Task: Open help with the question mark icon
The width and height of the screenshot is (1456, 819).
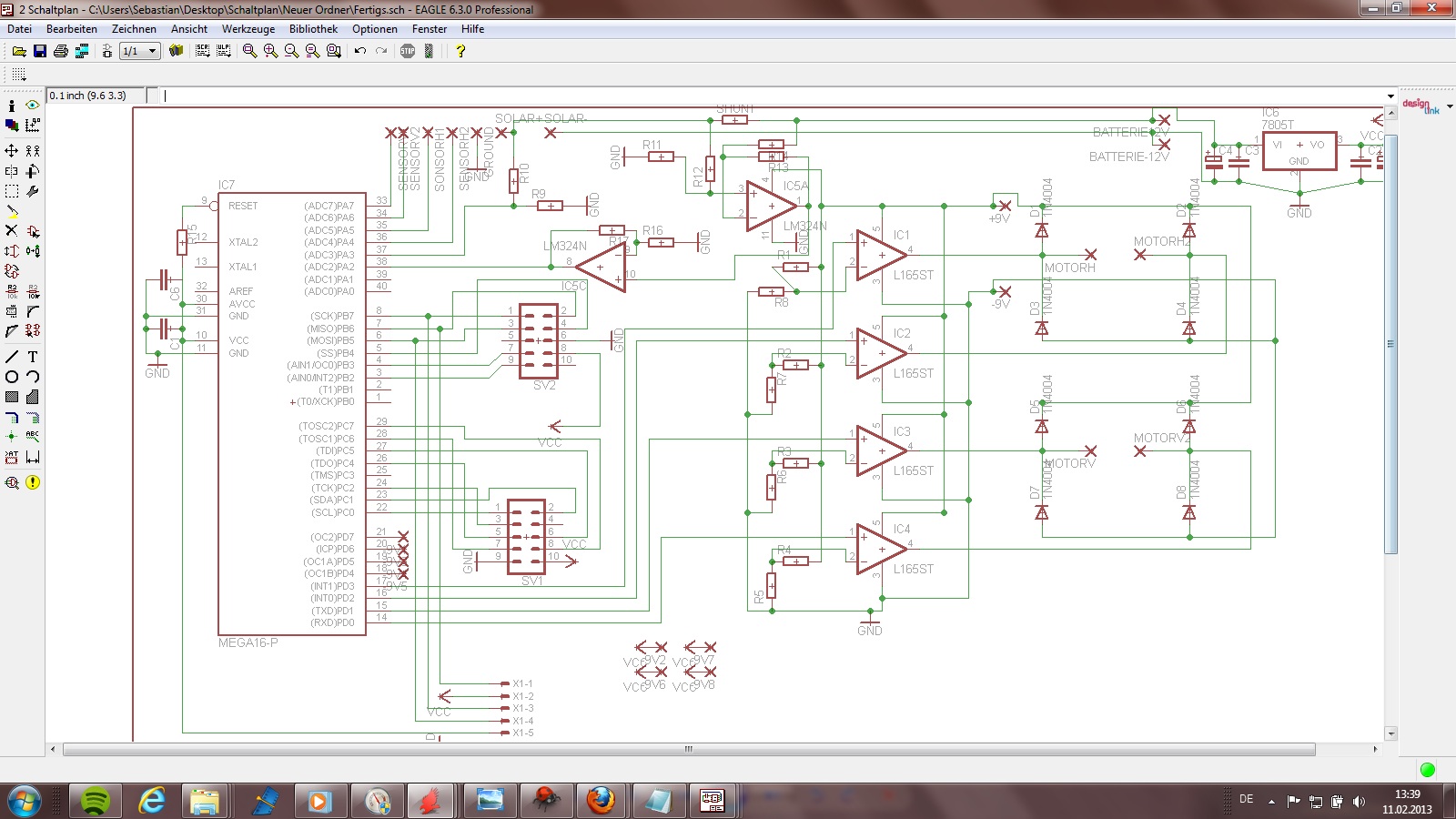Action: (460, 51)
